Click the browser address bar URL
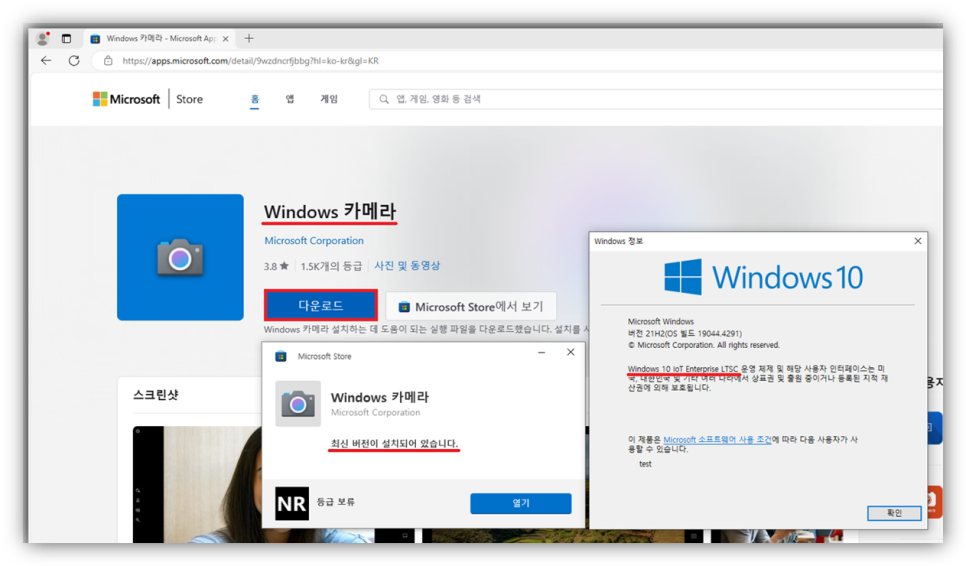966x566 pixels. point(250,61)
